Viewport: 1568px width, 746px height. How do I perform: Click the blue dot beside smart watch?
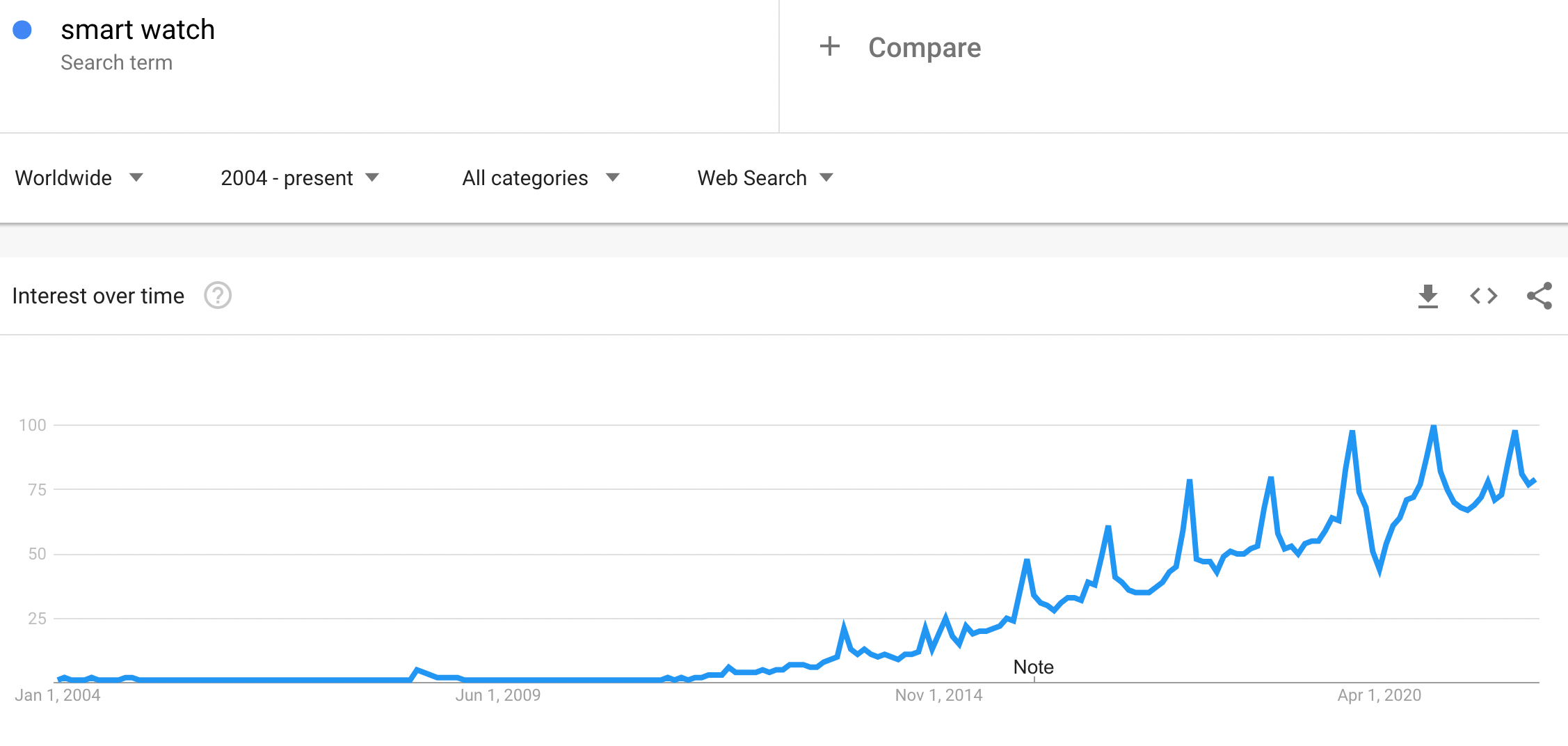pos(22,30)
